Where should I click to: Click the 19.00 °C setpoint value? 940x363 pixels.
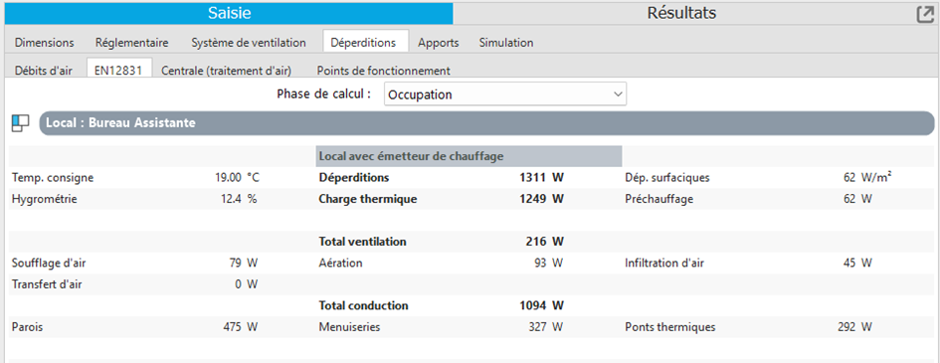236,178
